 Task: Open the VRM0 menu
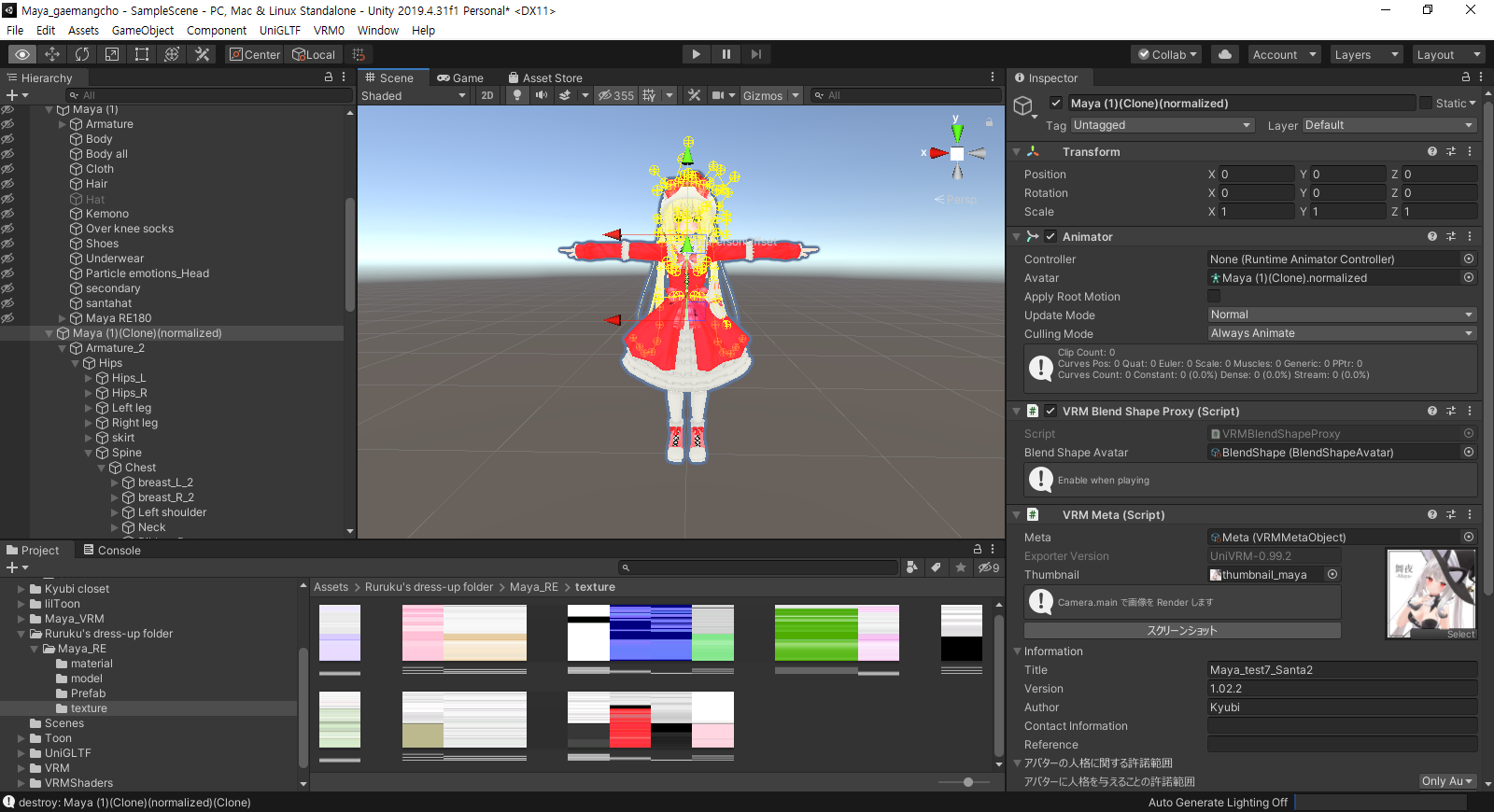[x=329, y=30]
